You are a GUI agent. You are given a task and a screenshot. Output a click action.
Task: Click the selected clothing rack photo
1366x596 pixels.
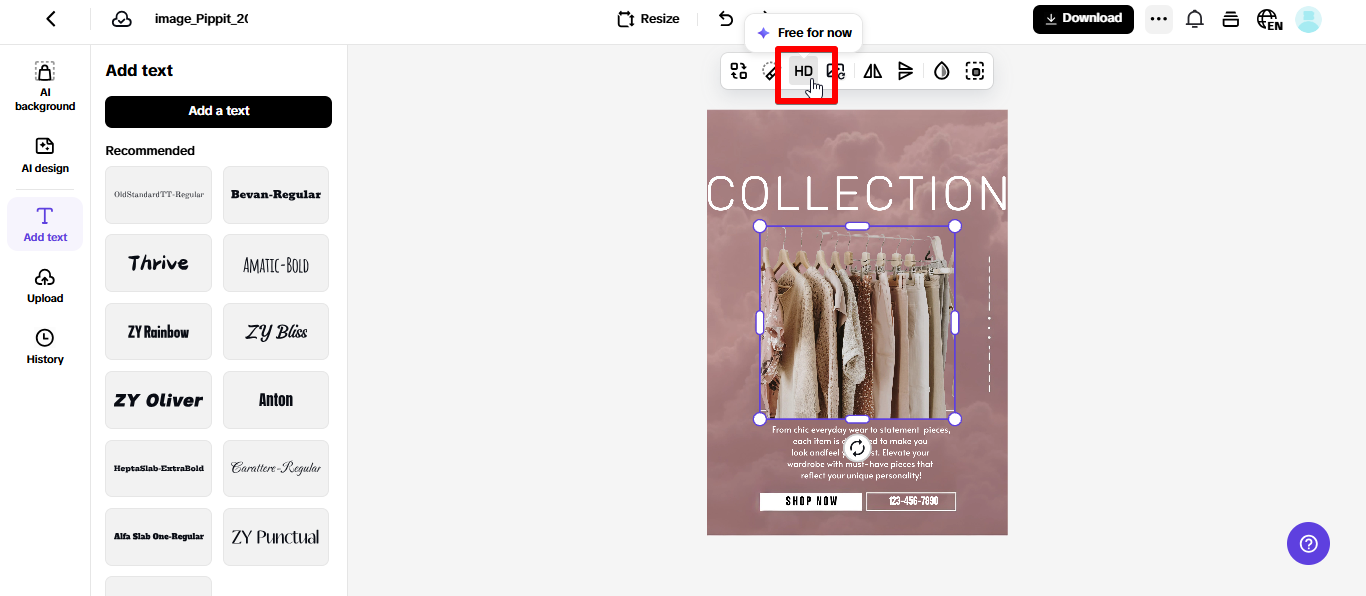tap(857, 322)
